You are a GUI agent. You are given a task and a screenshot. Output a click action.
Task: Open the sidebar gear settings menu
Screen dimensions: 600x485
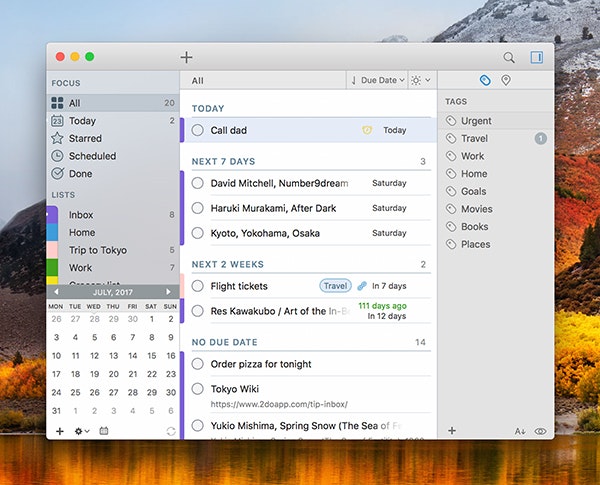click(82, 431)
